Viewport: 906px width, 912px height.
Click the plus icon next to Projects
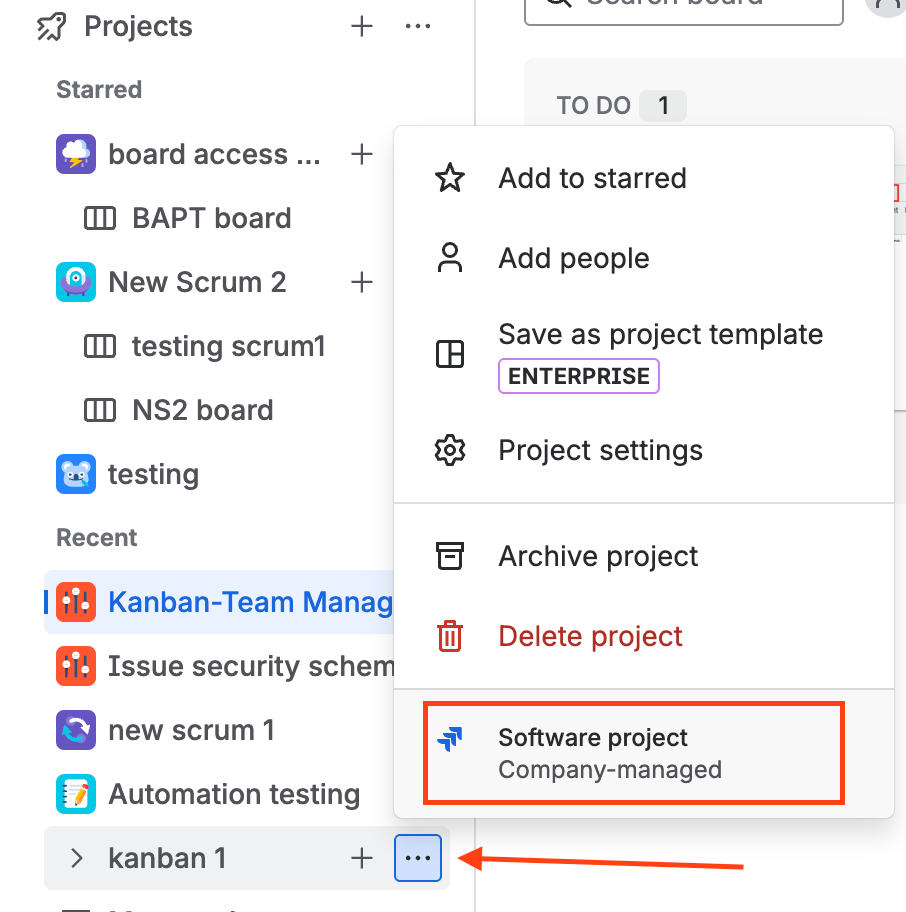click(362, 26)
